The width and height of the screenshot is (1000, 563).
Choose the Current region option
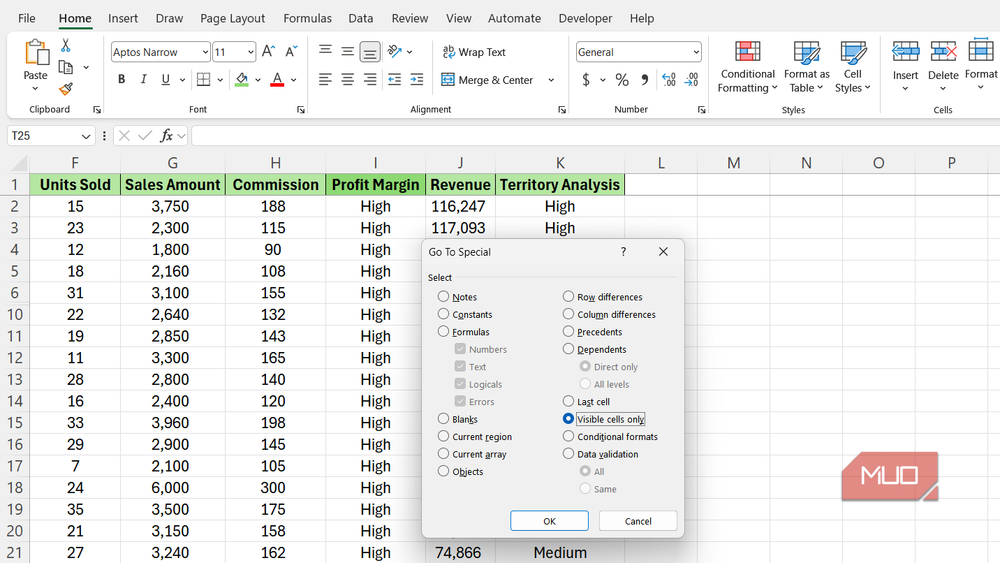[443, 436]
